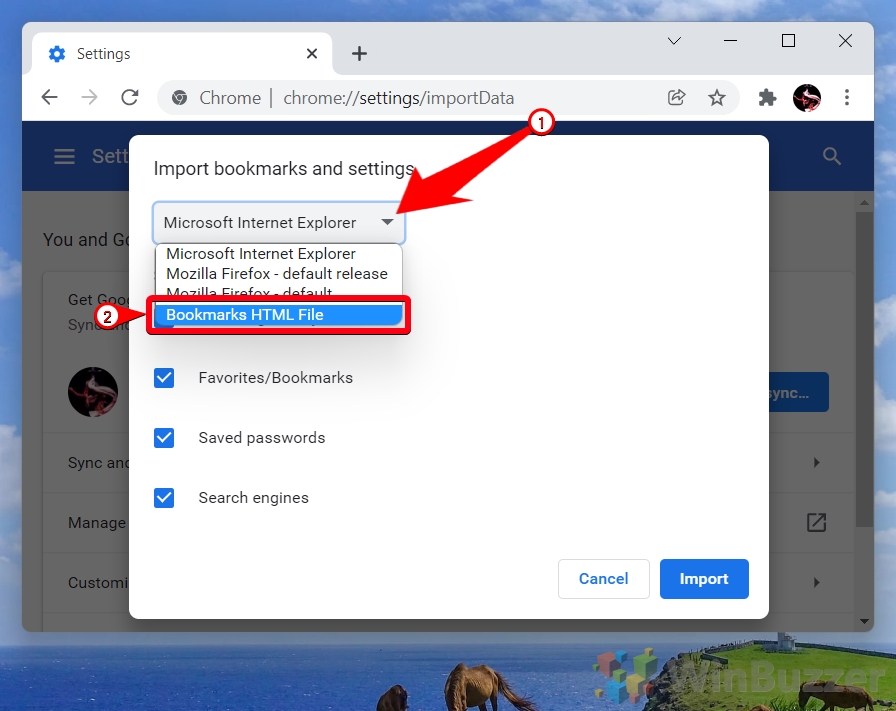
Task: Click the Import button
Action: (704, 578)
